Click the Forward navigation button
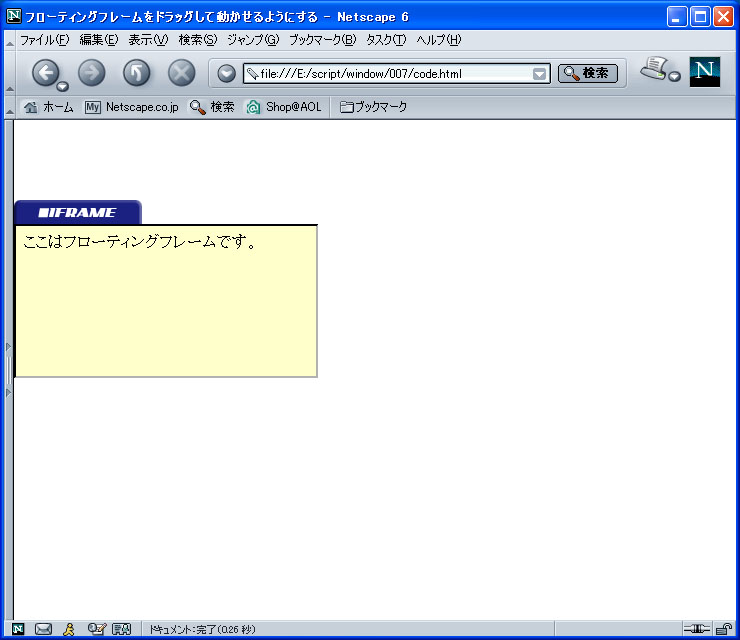This screenshot has width=740, height=640. pos(91,73)
